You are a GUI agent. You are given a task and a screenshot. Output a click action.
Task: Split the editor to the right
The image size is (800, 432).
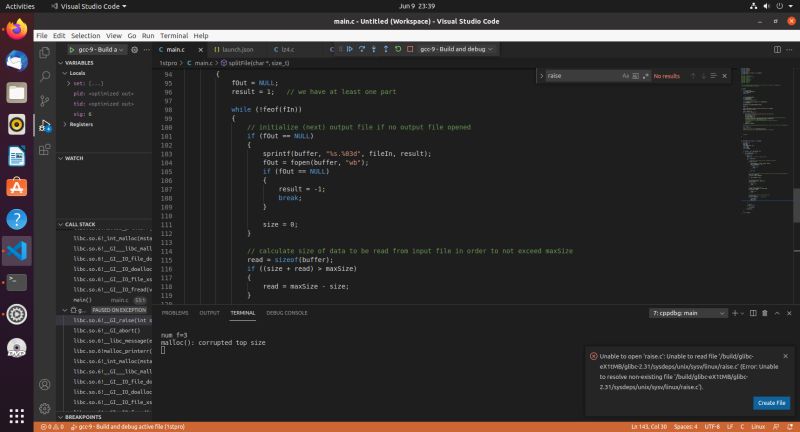[x=777, y=49]
